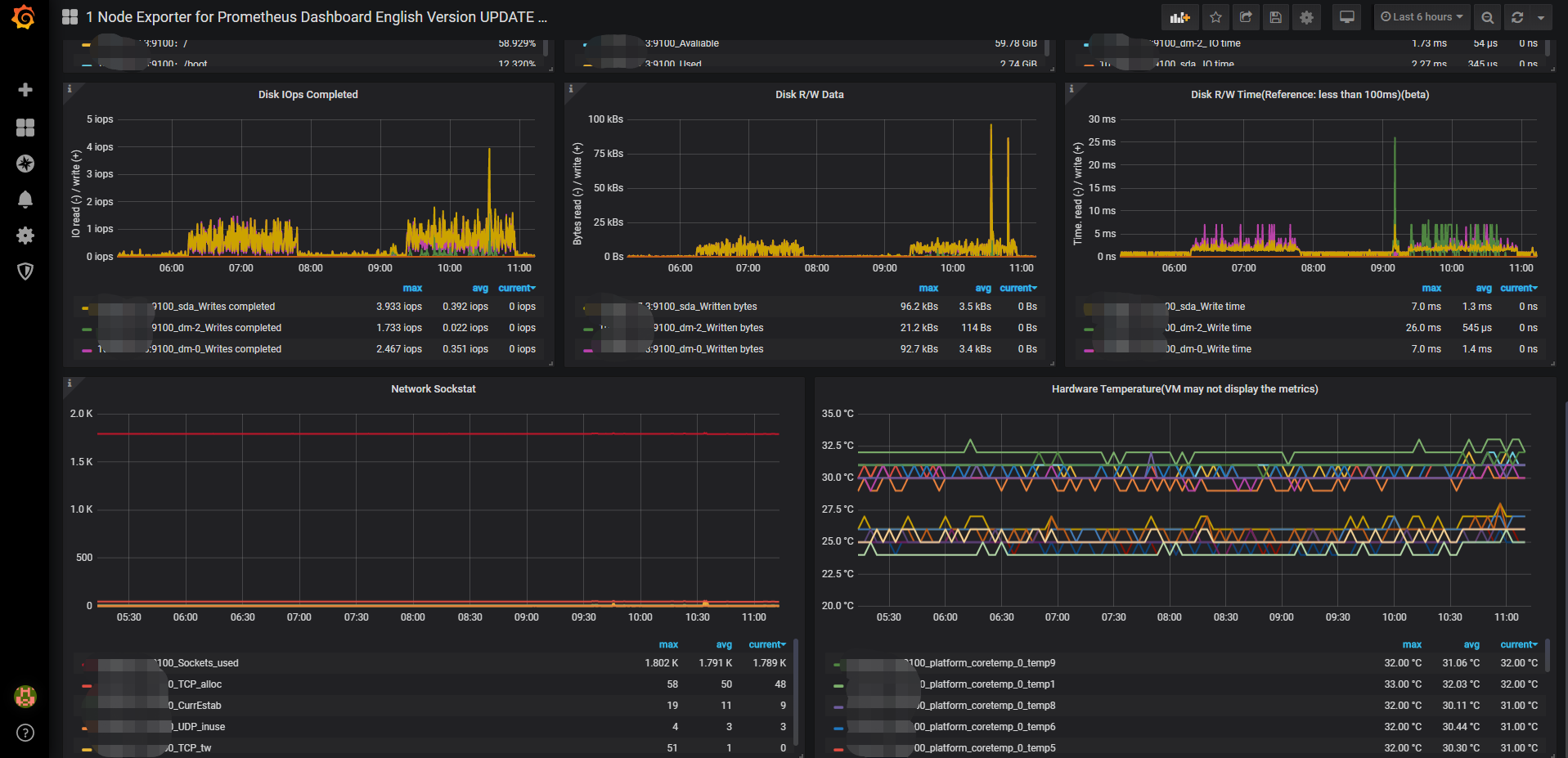Open the dashboard title picker dropdown
Screen dimensions: 1568x758
click(316, 17)
